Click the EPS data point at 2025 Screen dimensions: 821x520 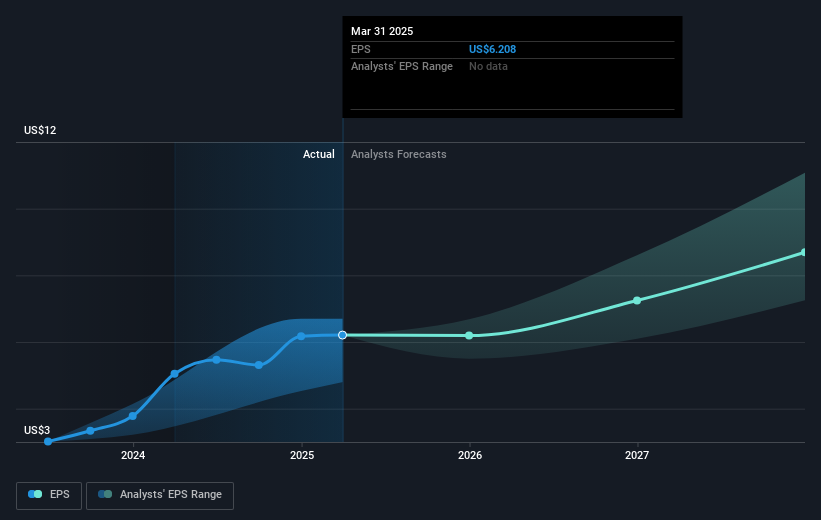tap(301, 336)
